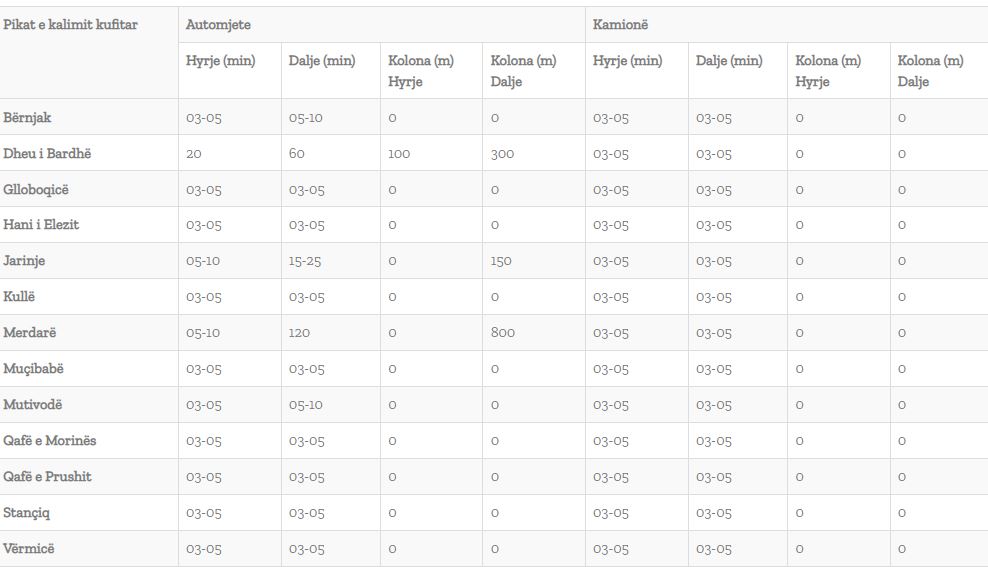Click the Stançiq border point name

point(26,513)
